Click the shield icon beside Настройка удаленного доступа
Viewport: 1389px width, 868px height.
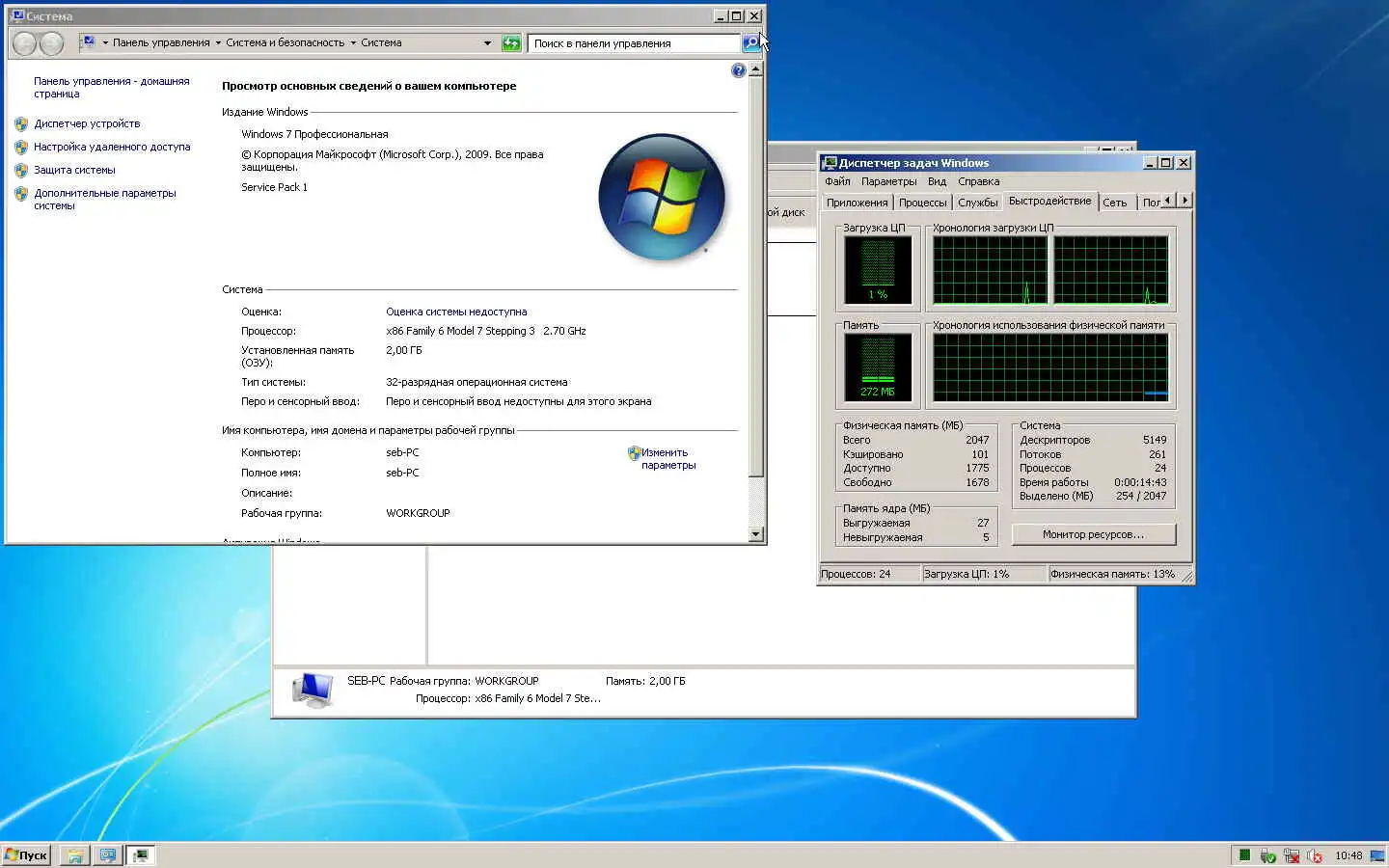click(x=21, y=147)
